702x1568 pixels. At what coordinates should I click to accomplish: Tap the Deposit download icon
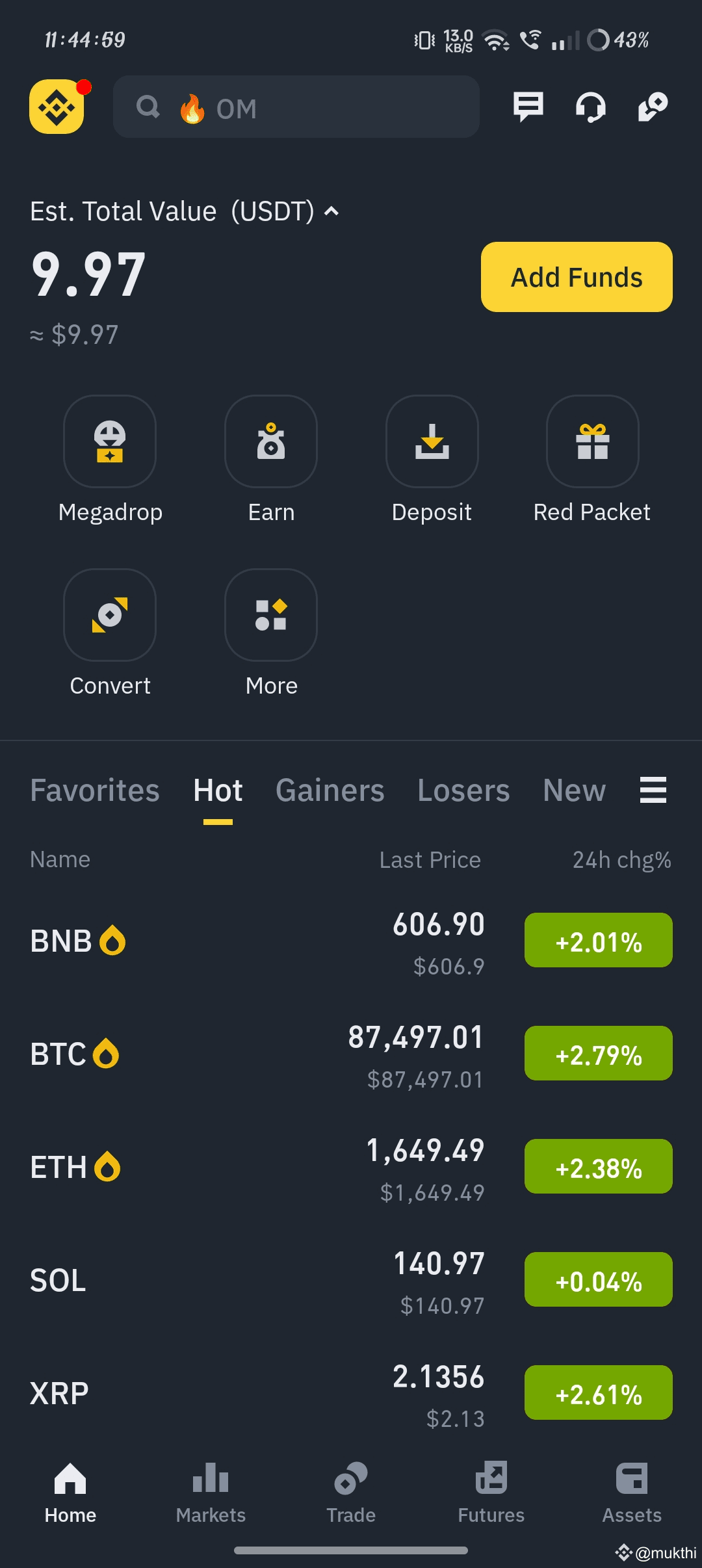[x=432, y=441]
